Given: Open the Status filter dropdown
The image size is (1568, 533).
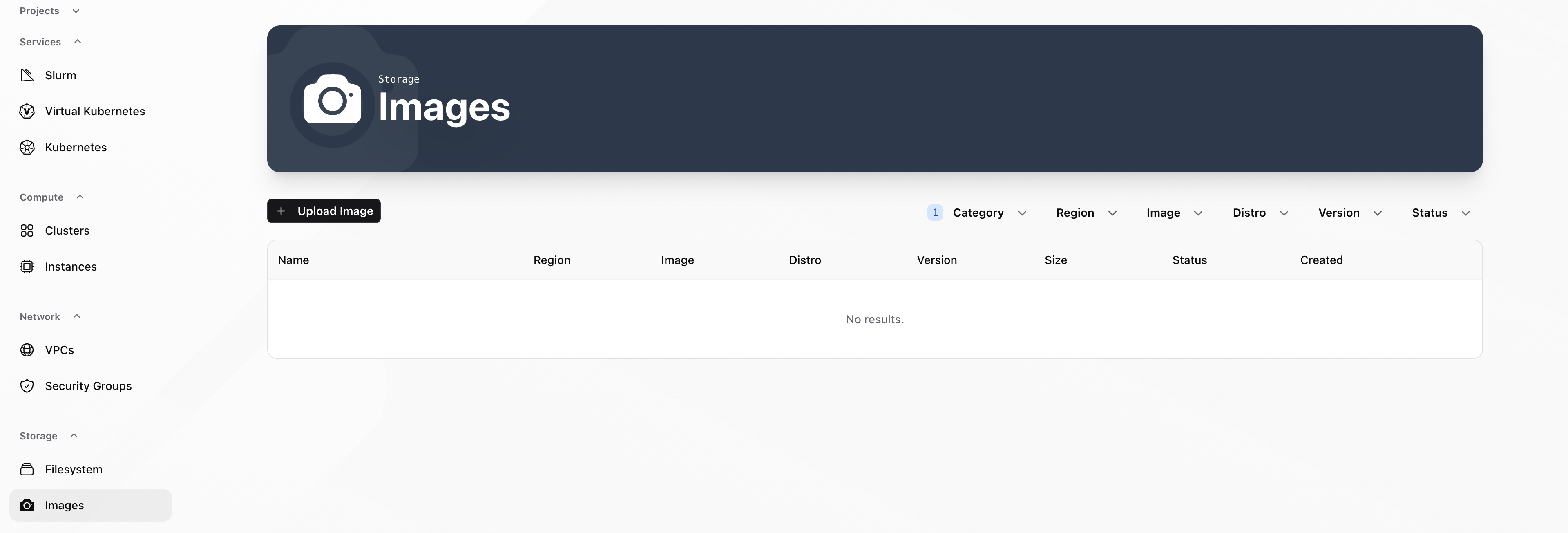Looking at the screenshot, I should [1440, 213].
